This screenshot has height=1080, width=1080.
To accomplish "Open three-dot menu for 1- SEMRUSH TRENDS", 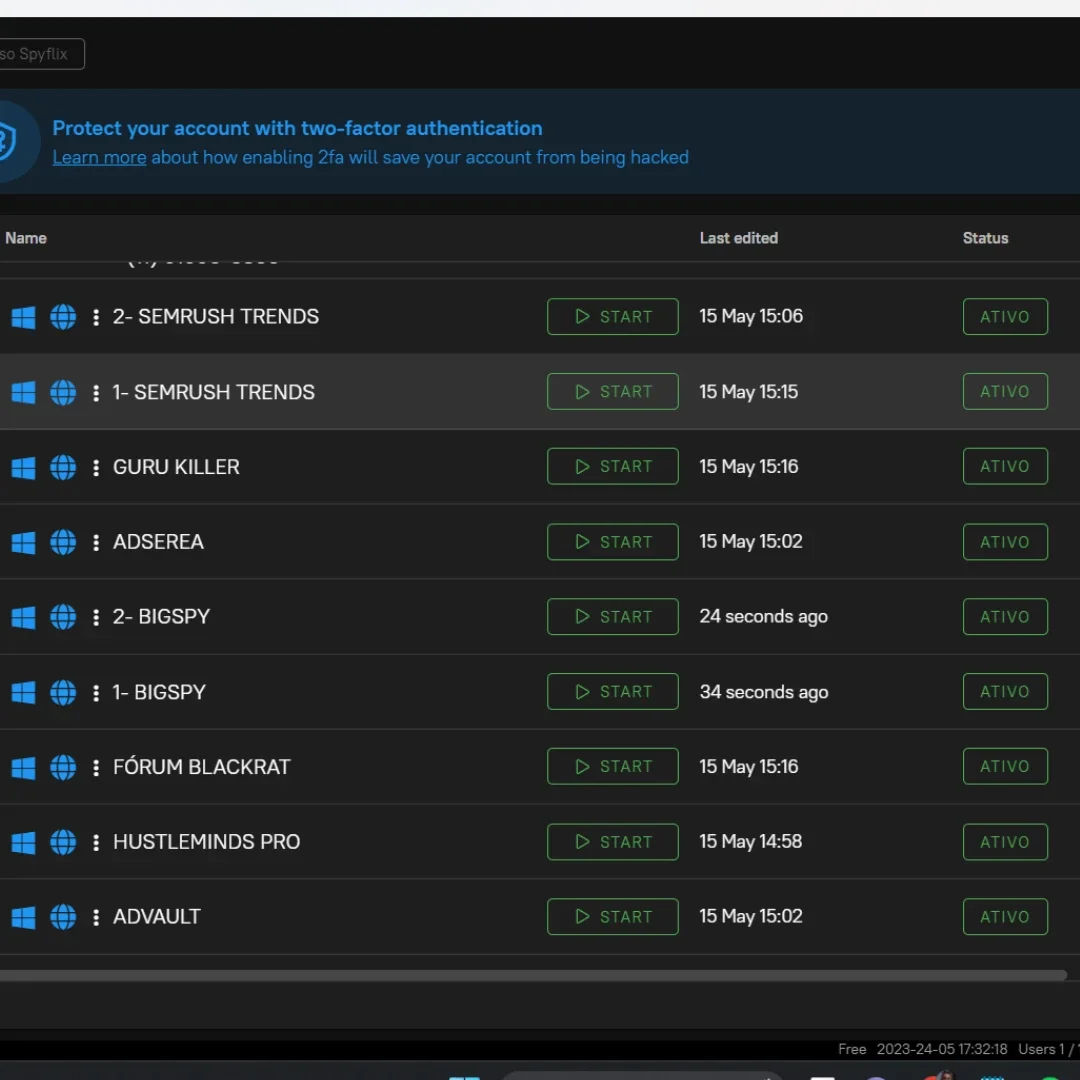I will point(96,393).
